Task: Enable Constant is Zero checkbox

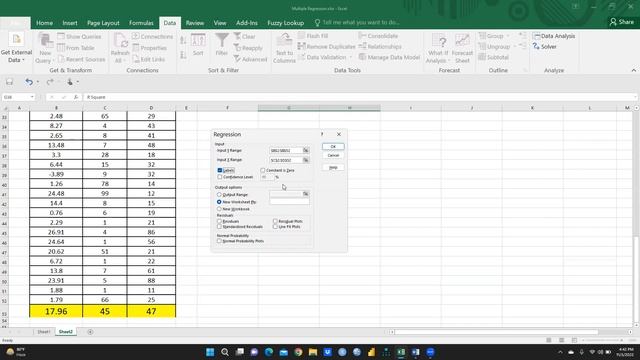Action: coord(262,170)
